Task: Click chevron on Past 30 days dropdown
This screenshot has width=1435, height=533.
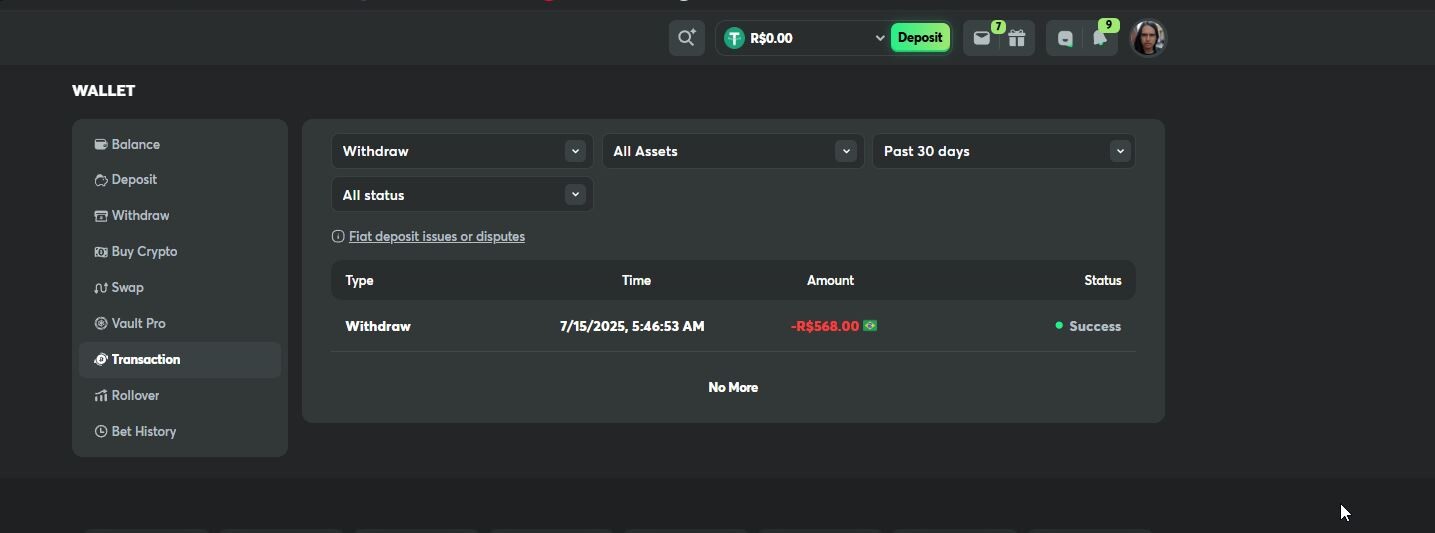Action: [x=1120, y=151]
